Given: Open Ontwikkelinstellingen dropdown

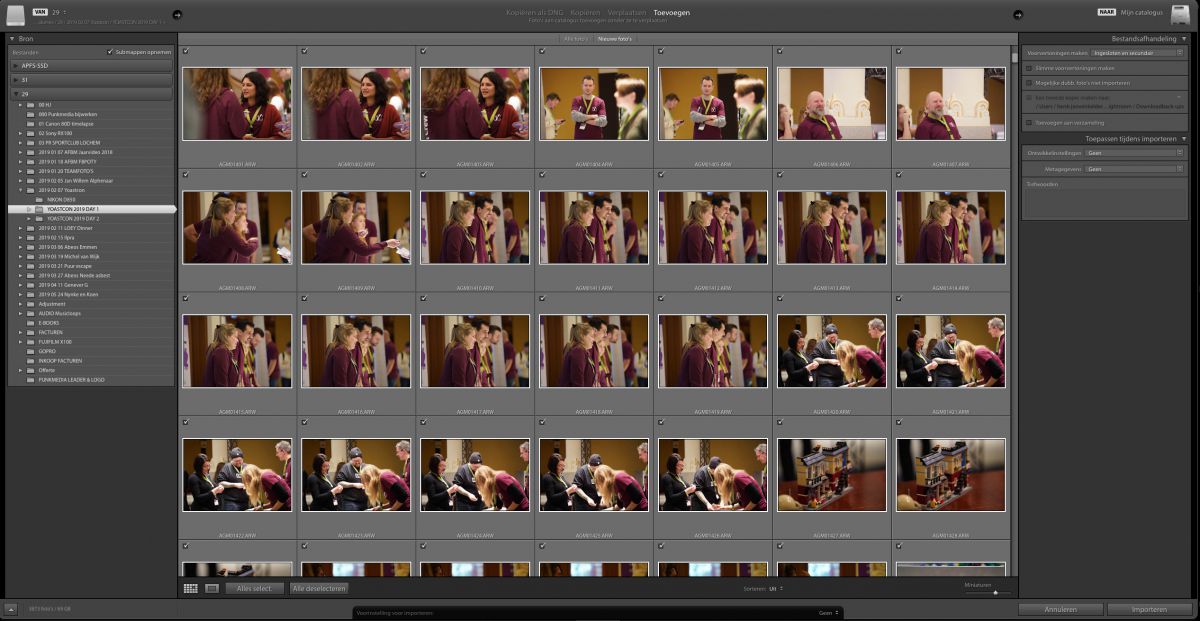Looking at the screenshot, I should pos(1135,153).
